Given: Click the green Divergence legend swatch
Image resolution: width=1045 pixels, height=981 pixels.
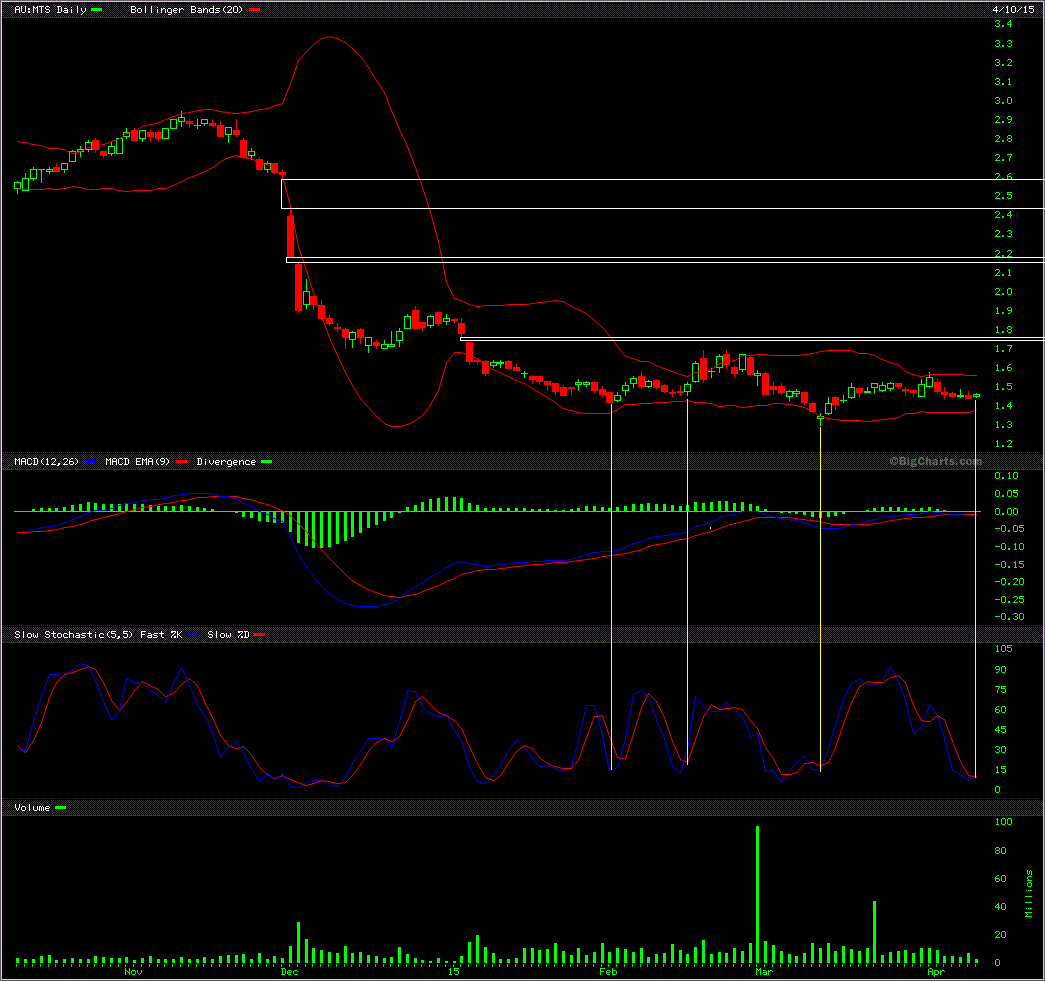Looking at the screenshot, I should 267,462.
